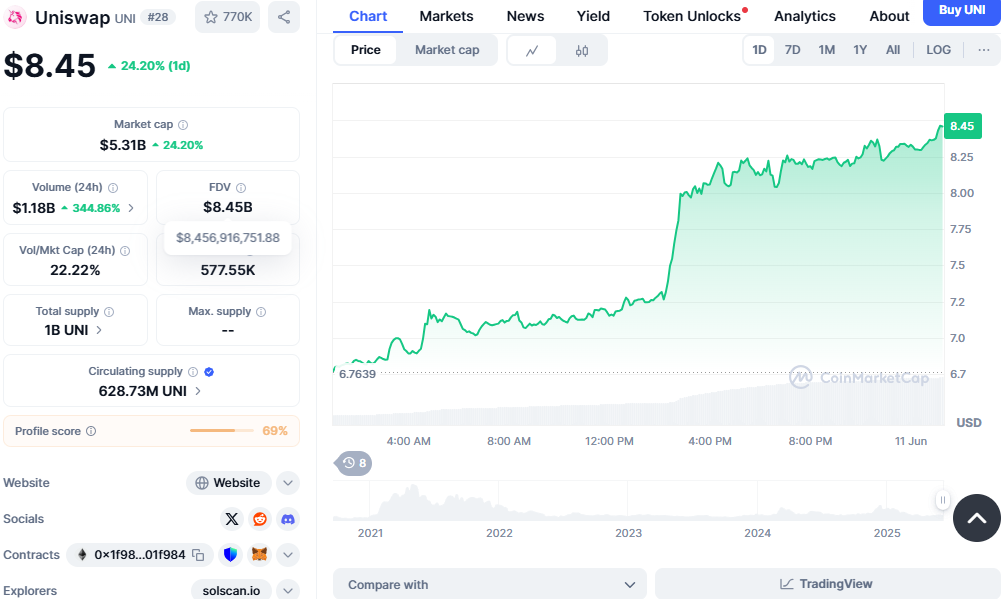Click the $8.45B FDV value

pyautogui.click(x=228, y=207)
